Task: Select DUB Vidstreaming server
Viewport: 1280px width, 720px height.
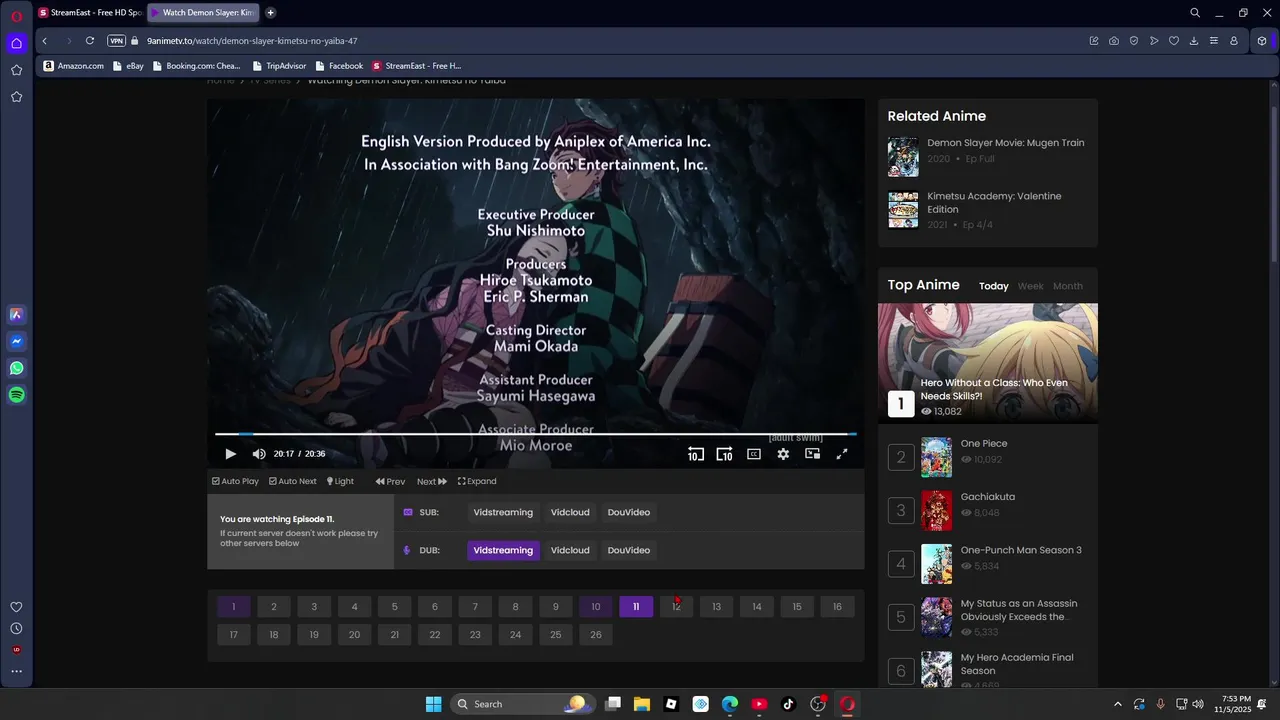Action: (x=503, y=550)
